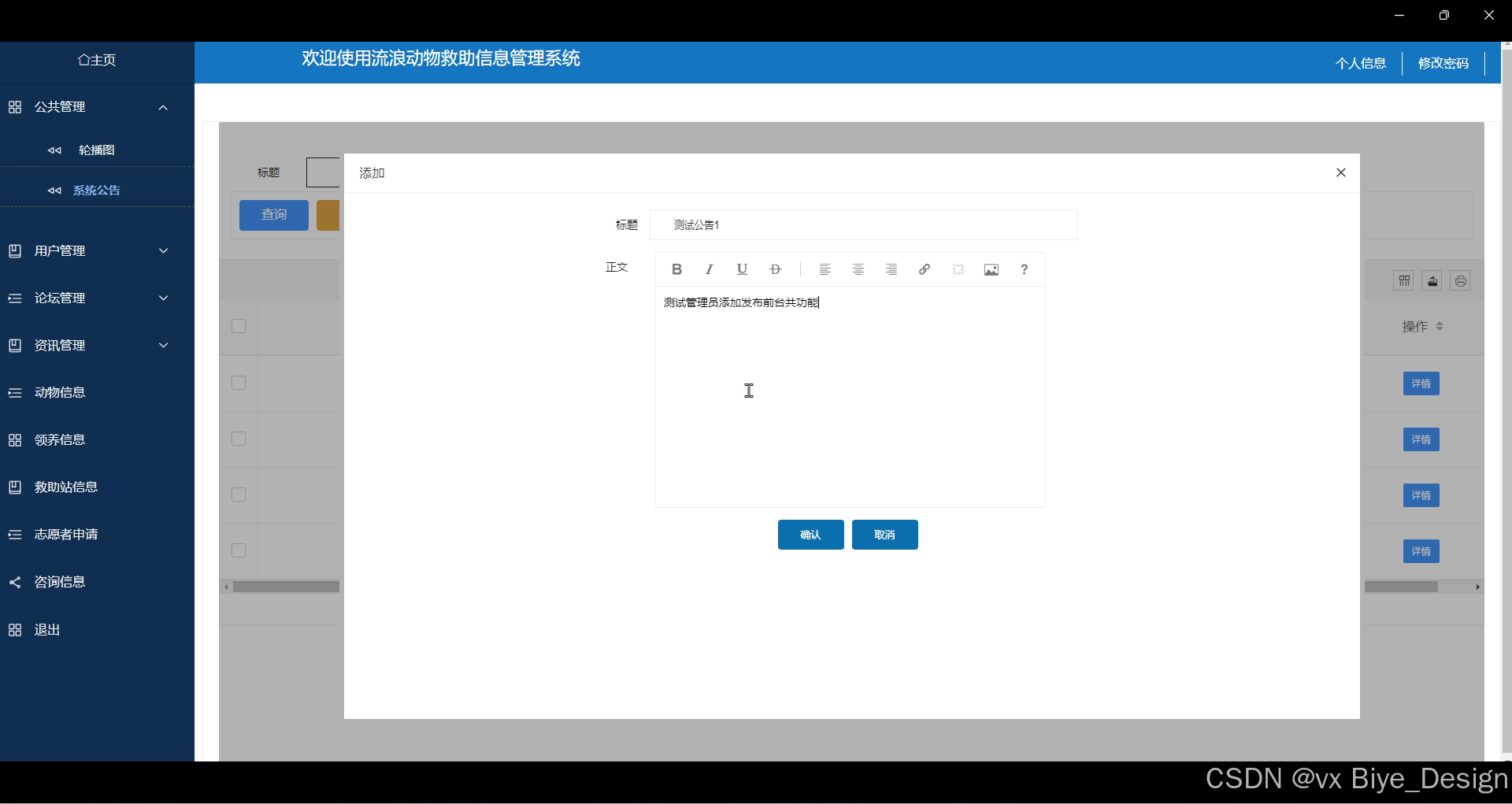
Task: Open the 系统公告 submenu item
Action: click(97, 190)
